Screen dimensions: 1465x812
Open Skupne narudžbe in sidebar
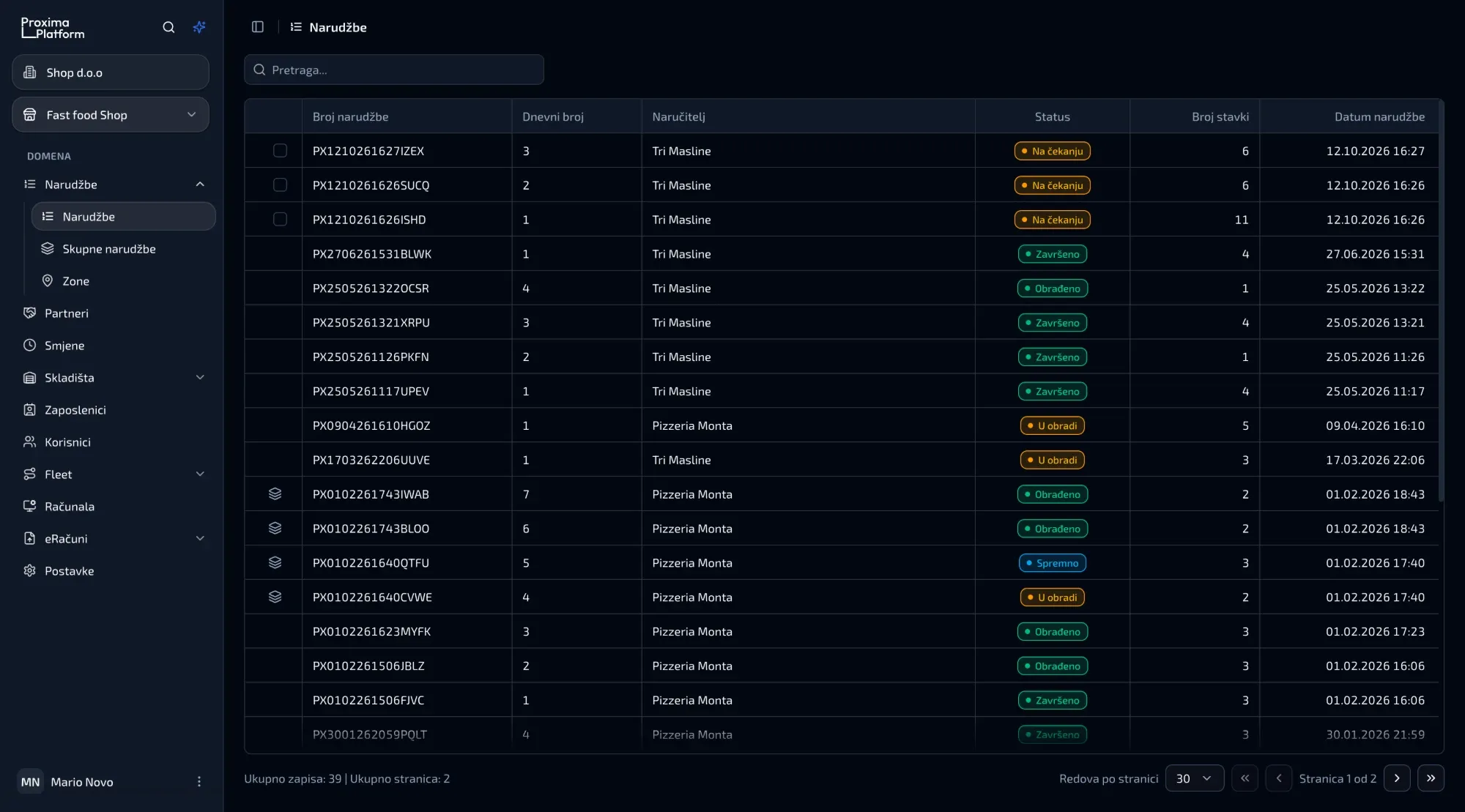pos(123,249)
